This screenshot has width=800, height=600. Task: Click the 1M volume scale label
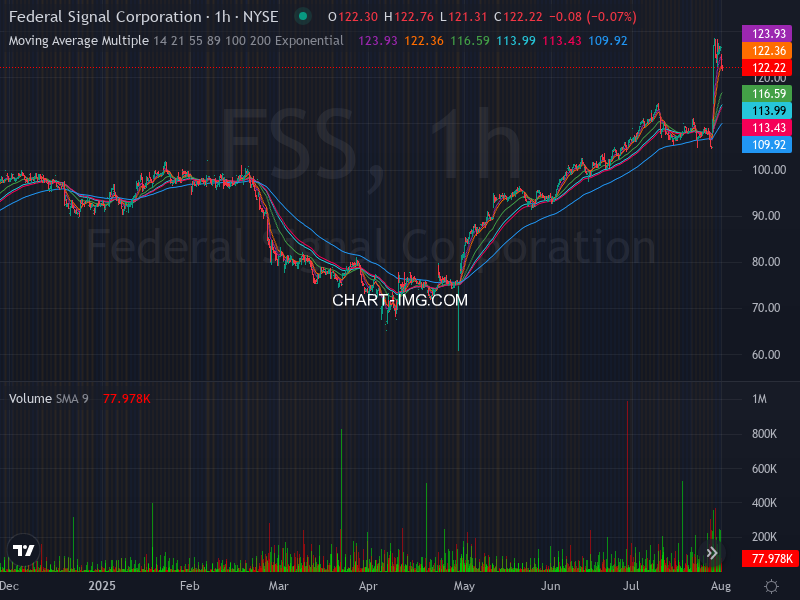click(759, 399)
